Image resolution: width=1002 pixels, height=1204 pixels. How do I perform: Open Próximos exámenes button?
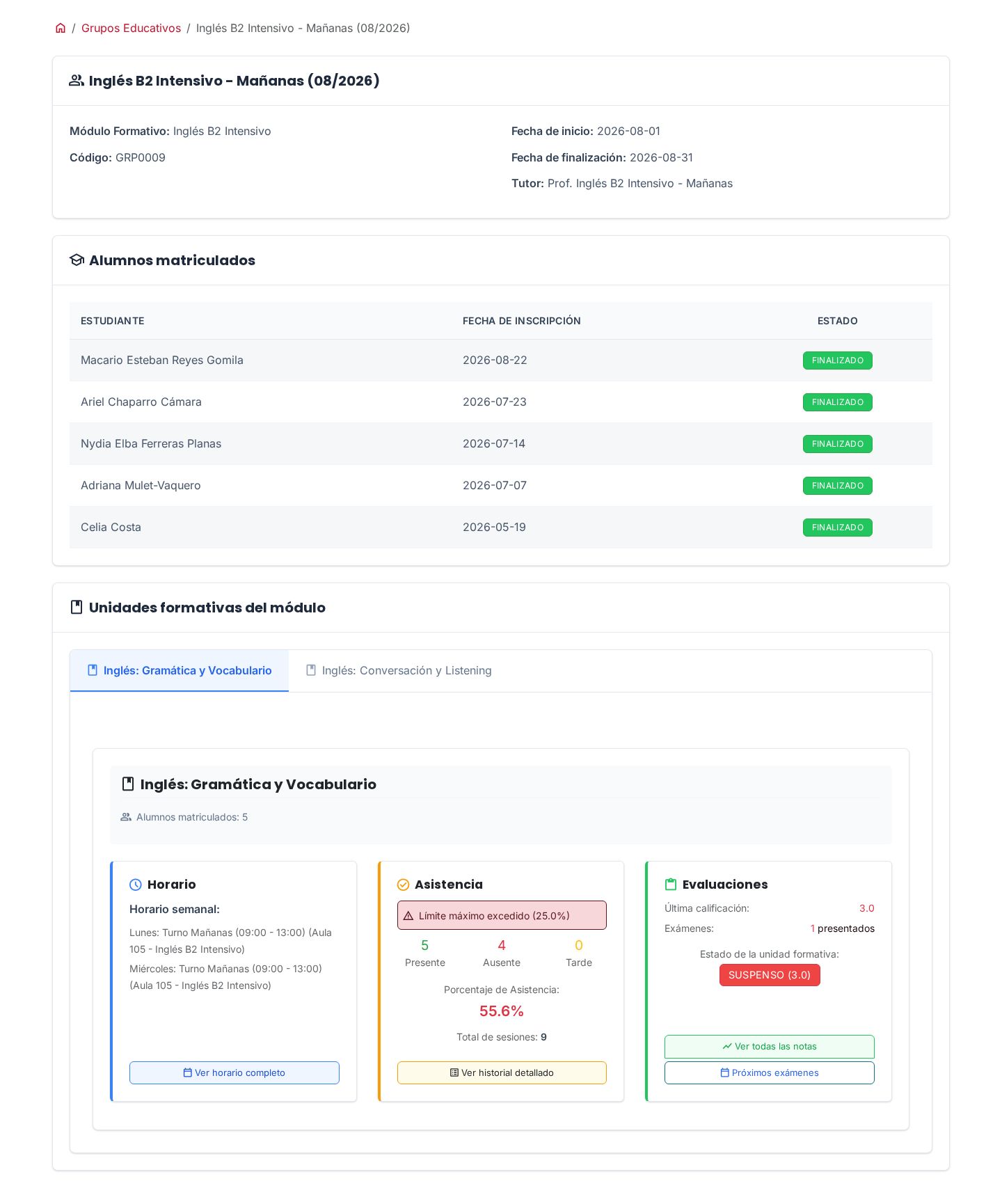click(770, 1072)
